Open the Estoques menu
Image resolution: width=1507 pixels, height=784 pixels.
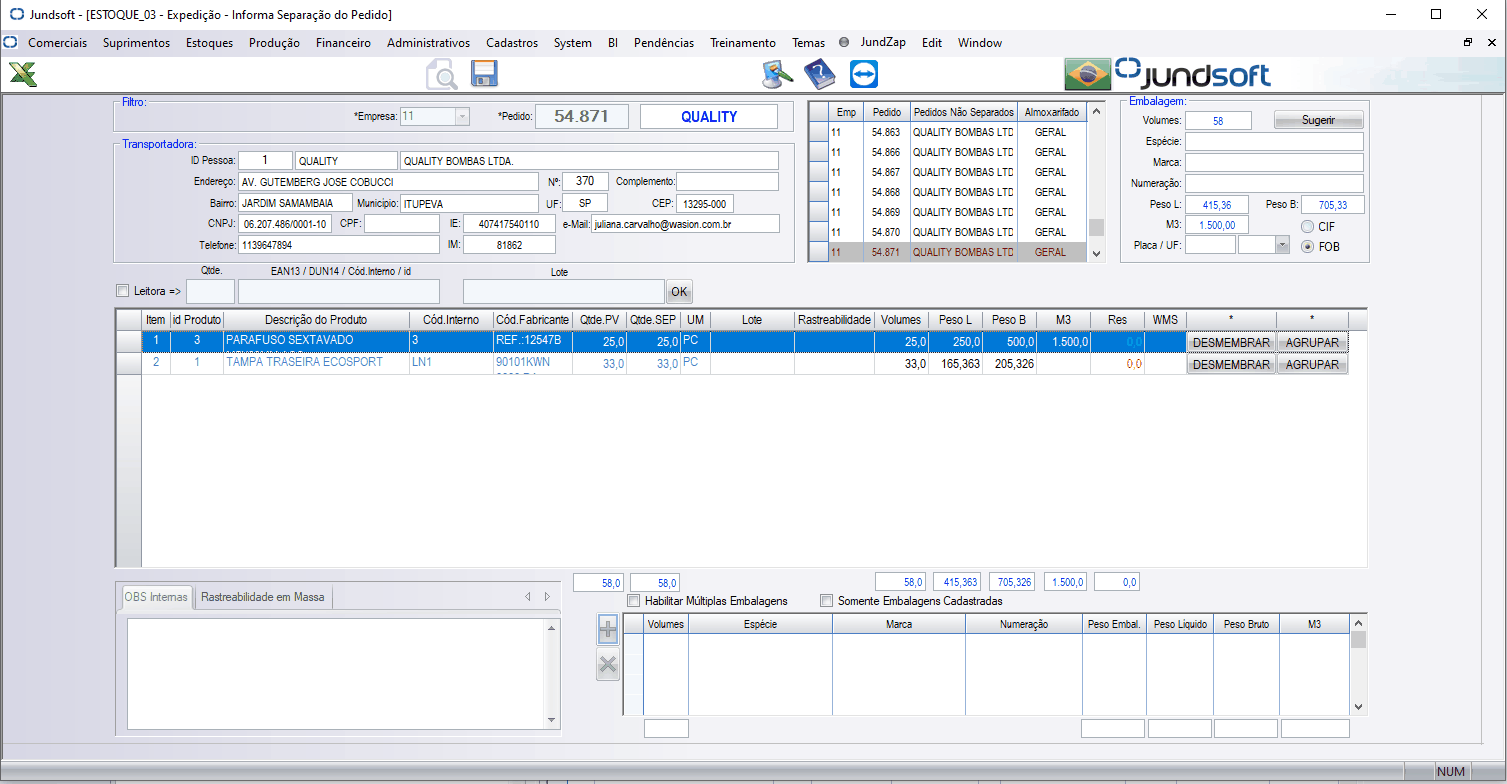tap(209, 43)
